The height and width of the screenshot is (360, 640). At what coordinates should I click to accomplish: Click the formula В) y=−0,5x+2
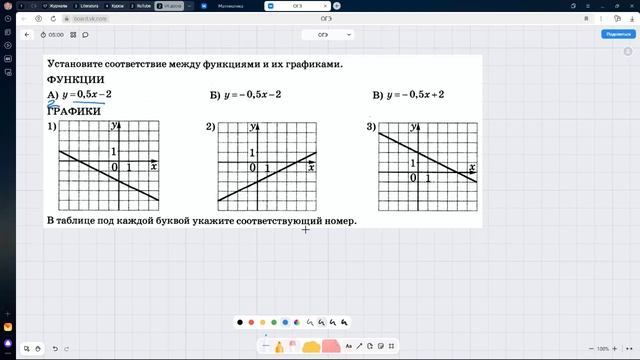point(408,95)
